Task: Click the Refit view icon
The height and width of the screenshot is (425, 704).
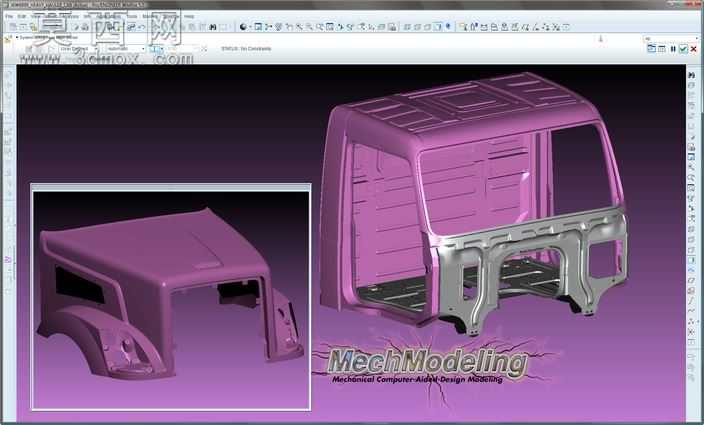Action: (x=320, y=27)
